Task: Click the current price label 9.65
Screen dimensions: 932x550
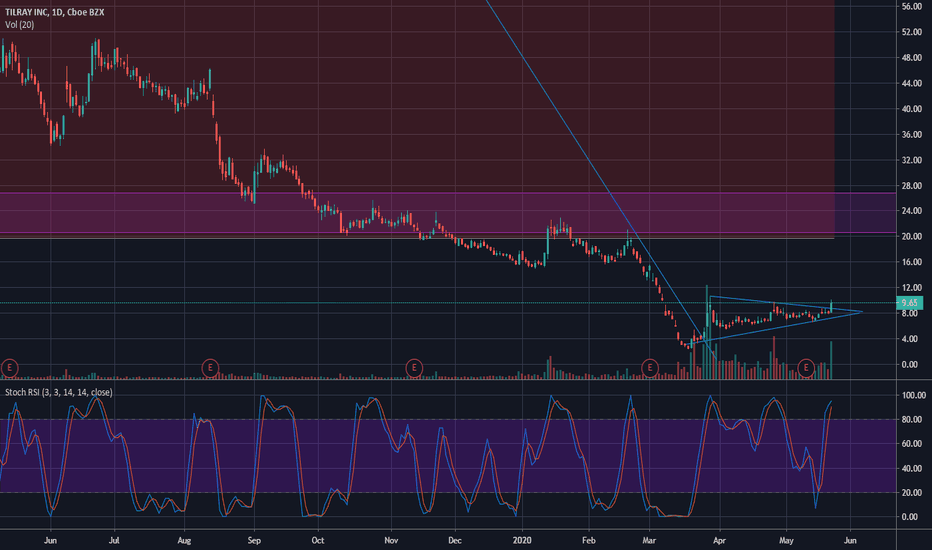Action: (x=909, y=303)
